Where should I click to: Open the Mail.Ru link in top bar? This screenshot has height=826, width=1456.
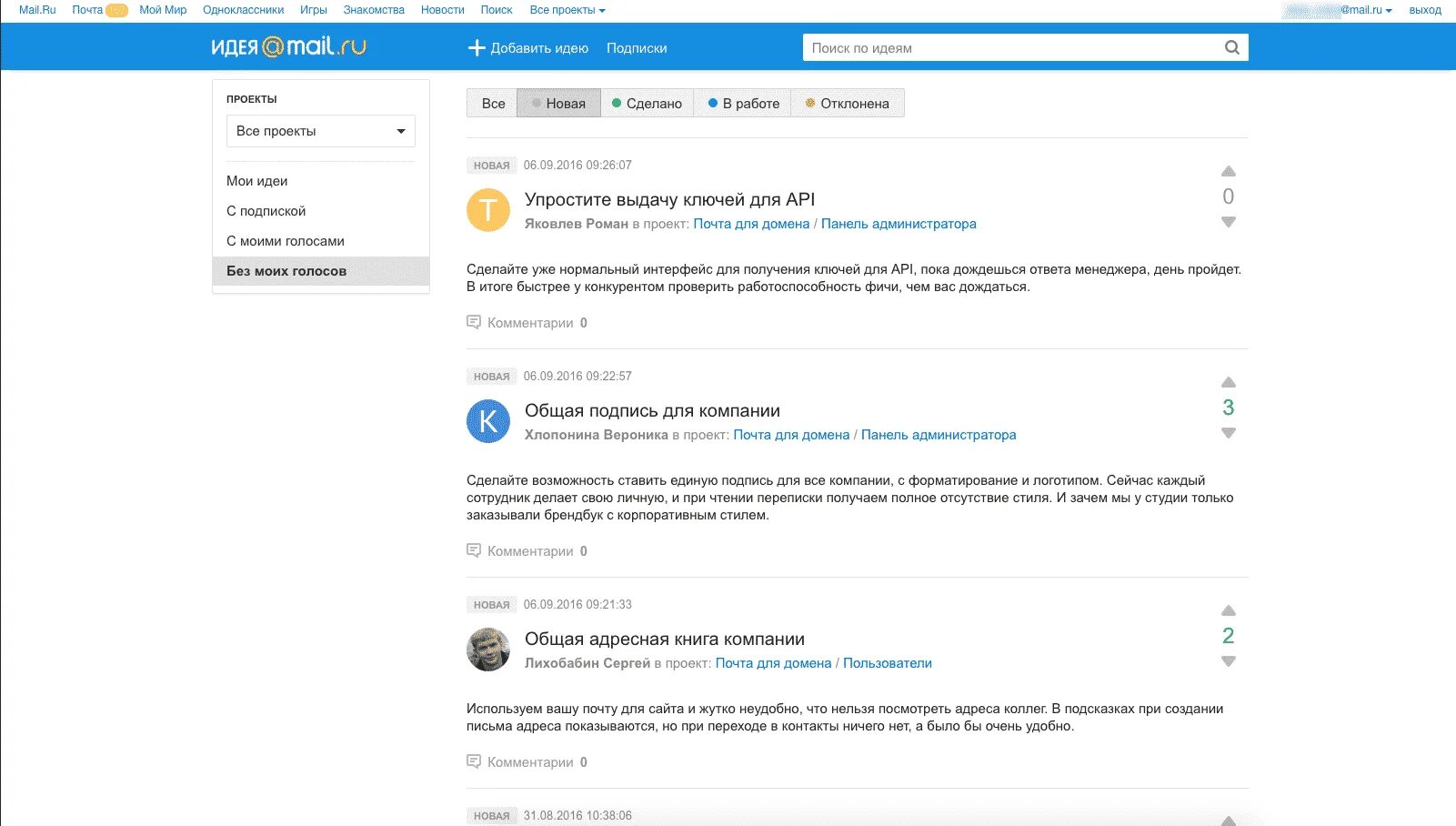pyautogui.click(x=37, y=10)
